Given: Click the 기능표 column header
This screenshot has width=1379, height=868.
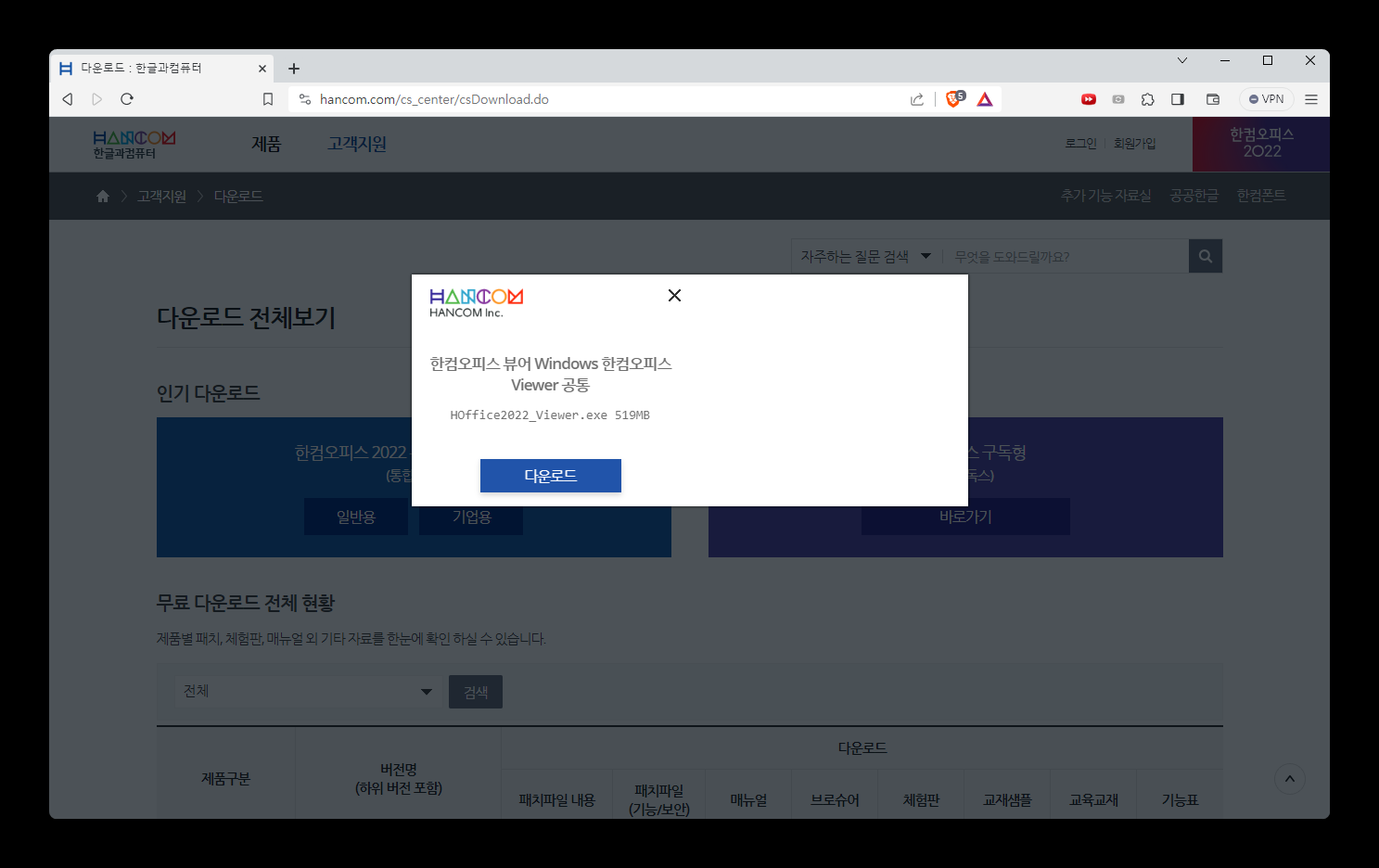Looking at the screenshot, I should [x=1180, y=799].
